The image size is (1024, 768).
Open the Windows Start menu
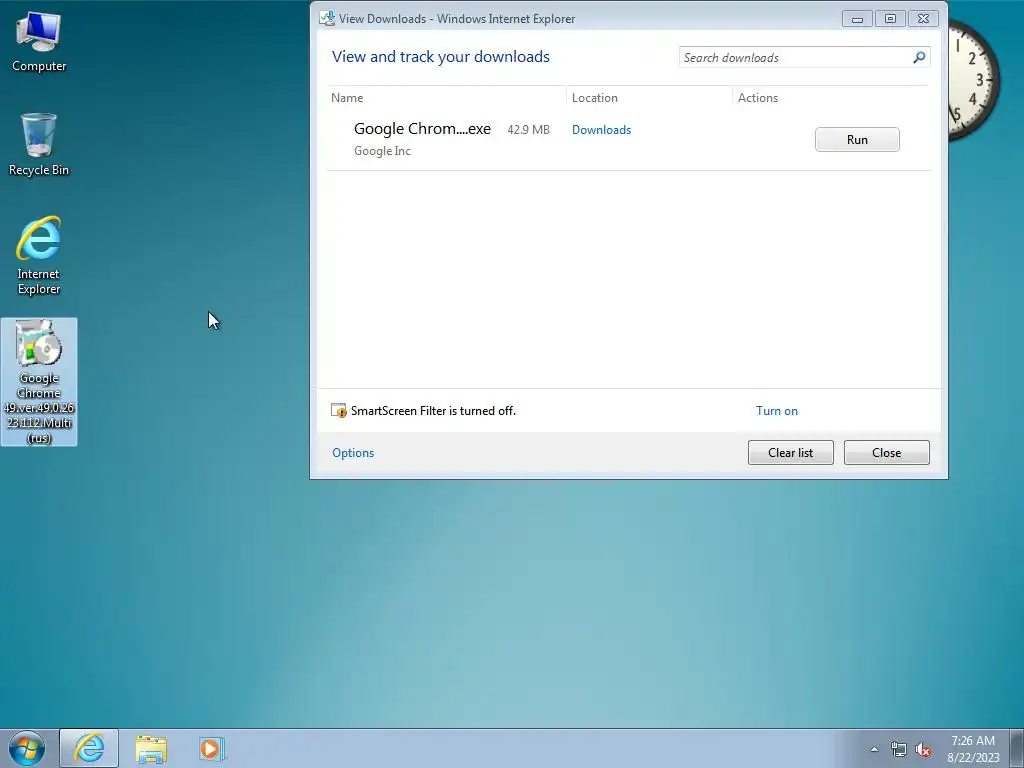tap(27, 748)
